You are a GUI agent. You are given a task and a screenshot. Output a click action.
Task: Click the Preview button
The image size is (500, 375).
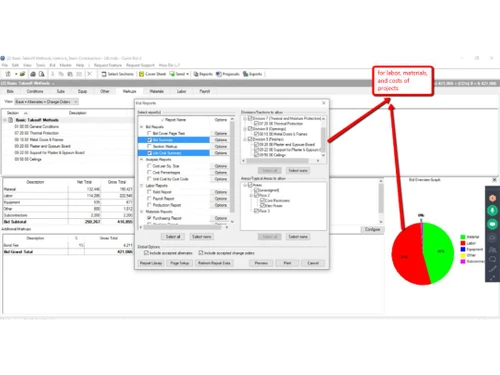[x=261, y=263]
